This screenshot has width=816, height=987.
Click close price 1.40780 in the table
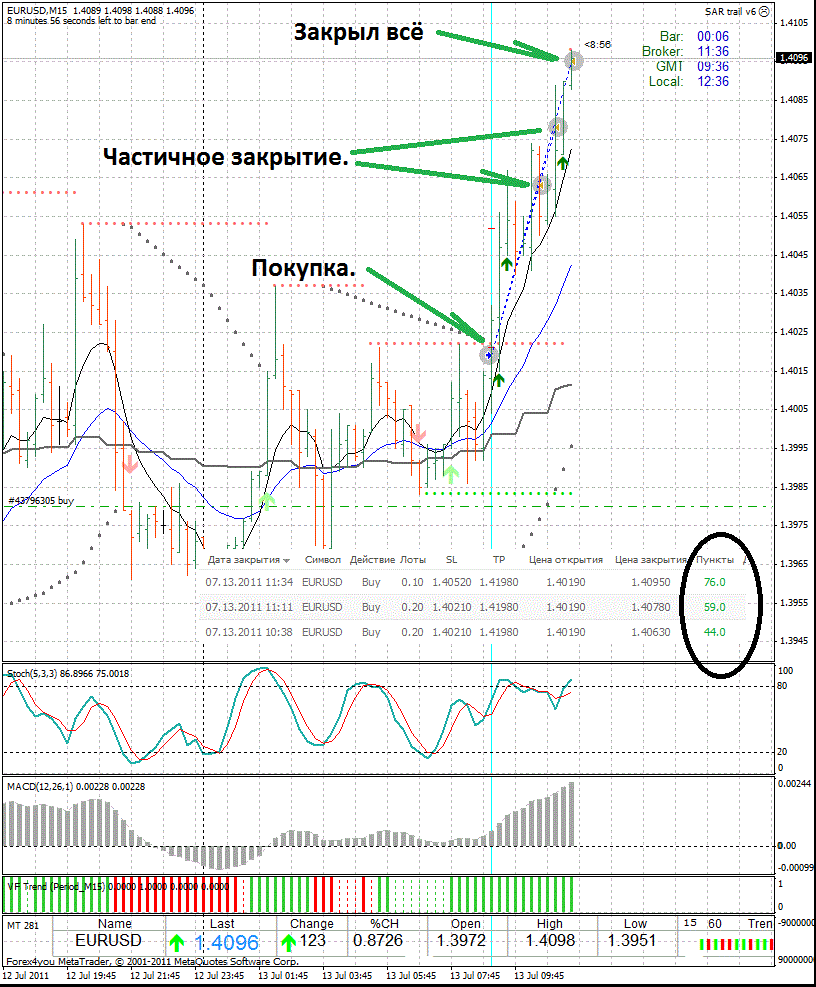(x=650, y=607)
